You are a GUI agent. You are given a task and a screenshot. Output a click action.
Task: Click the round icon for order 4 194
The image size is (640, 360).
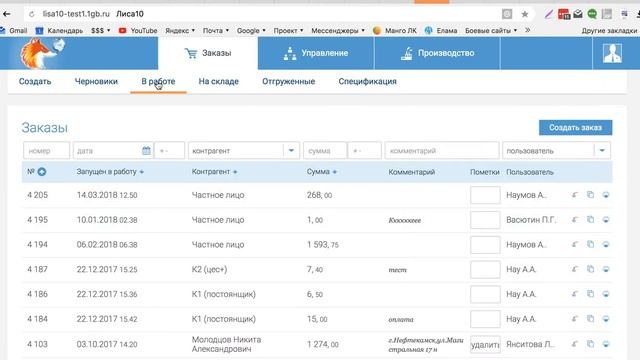(606, 244)
